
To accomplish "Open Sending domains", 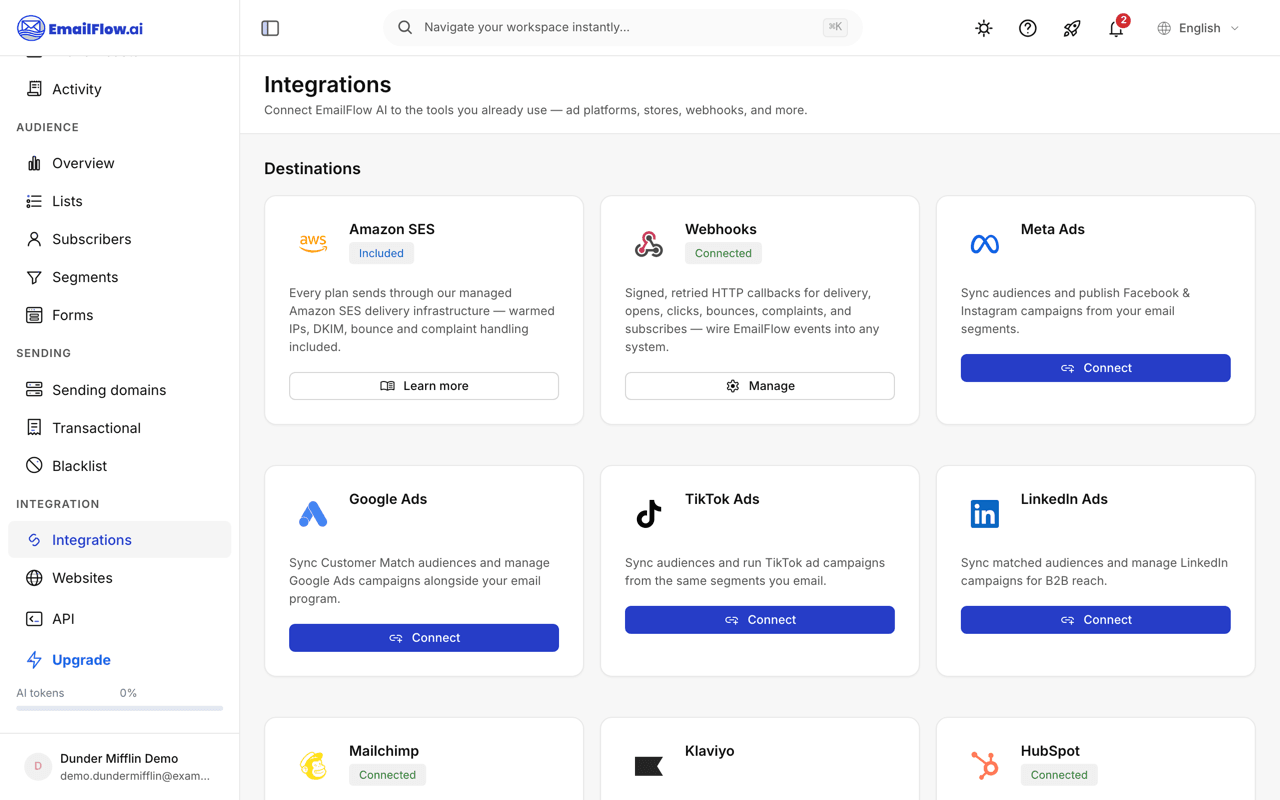I will pos(119,390).
